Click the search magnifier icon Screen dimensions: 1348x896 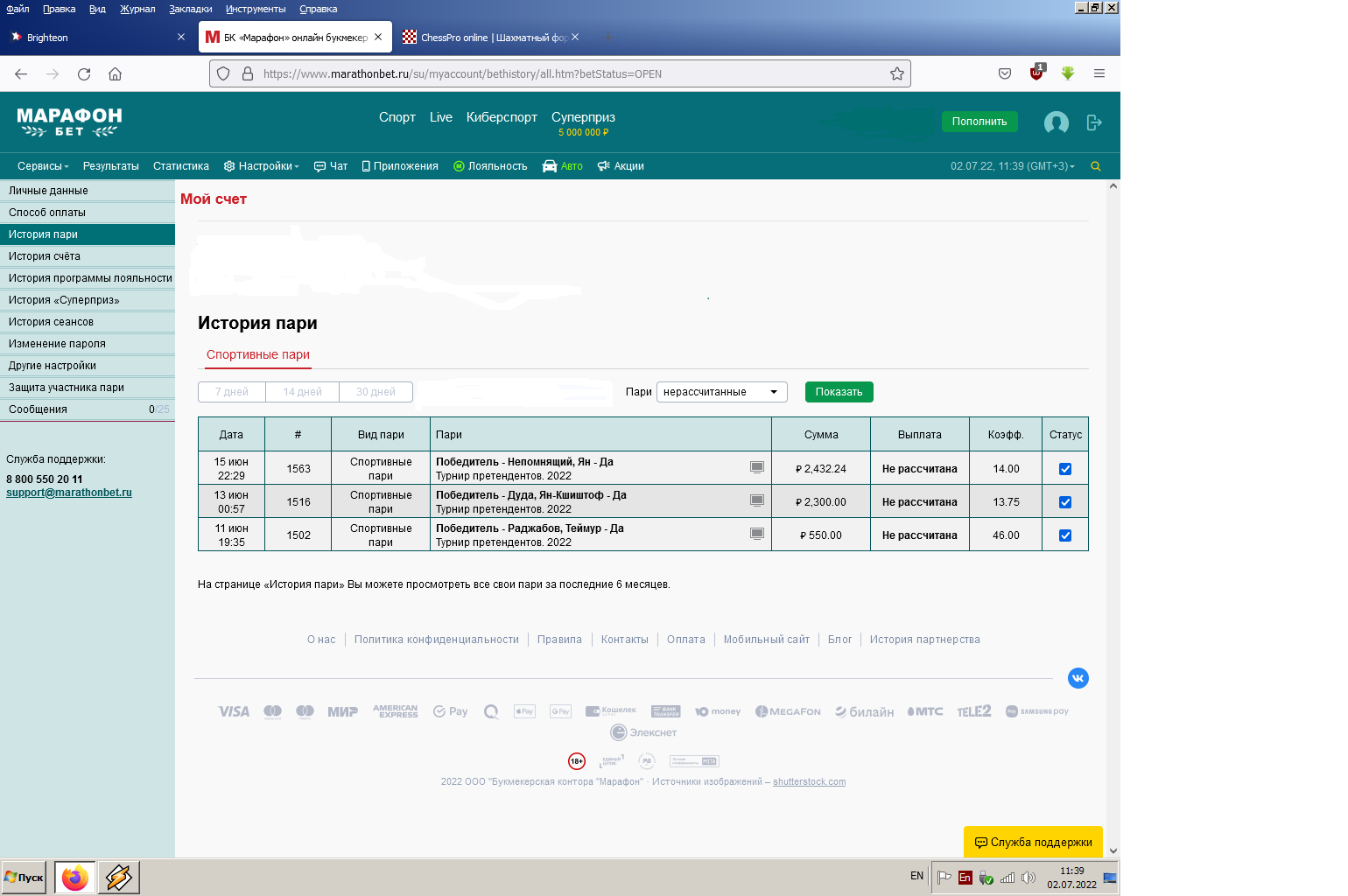(x=1095, y=166)
